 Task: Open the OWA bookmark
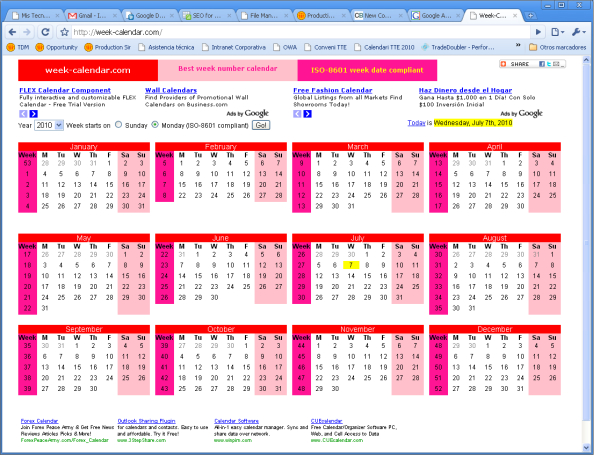285,47
